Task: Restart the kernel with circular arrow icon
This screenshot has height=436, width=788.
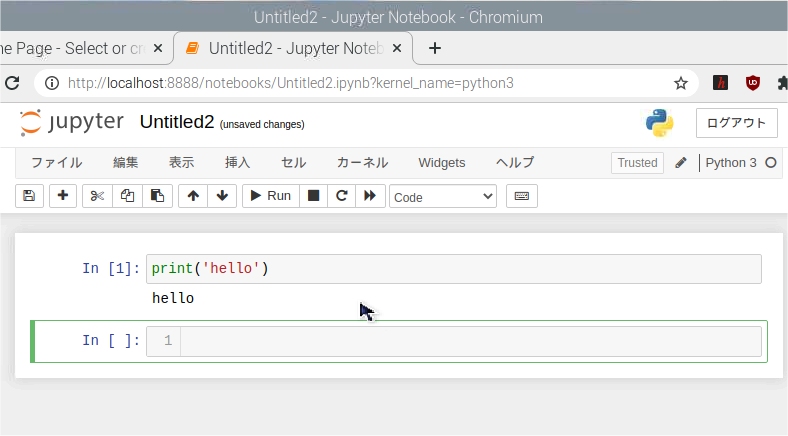Action: point(342,196)
